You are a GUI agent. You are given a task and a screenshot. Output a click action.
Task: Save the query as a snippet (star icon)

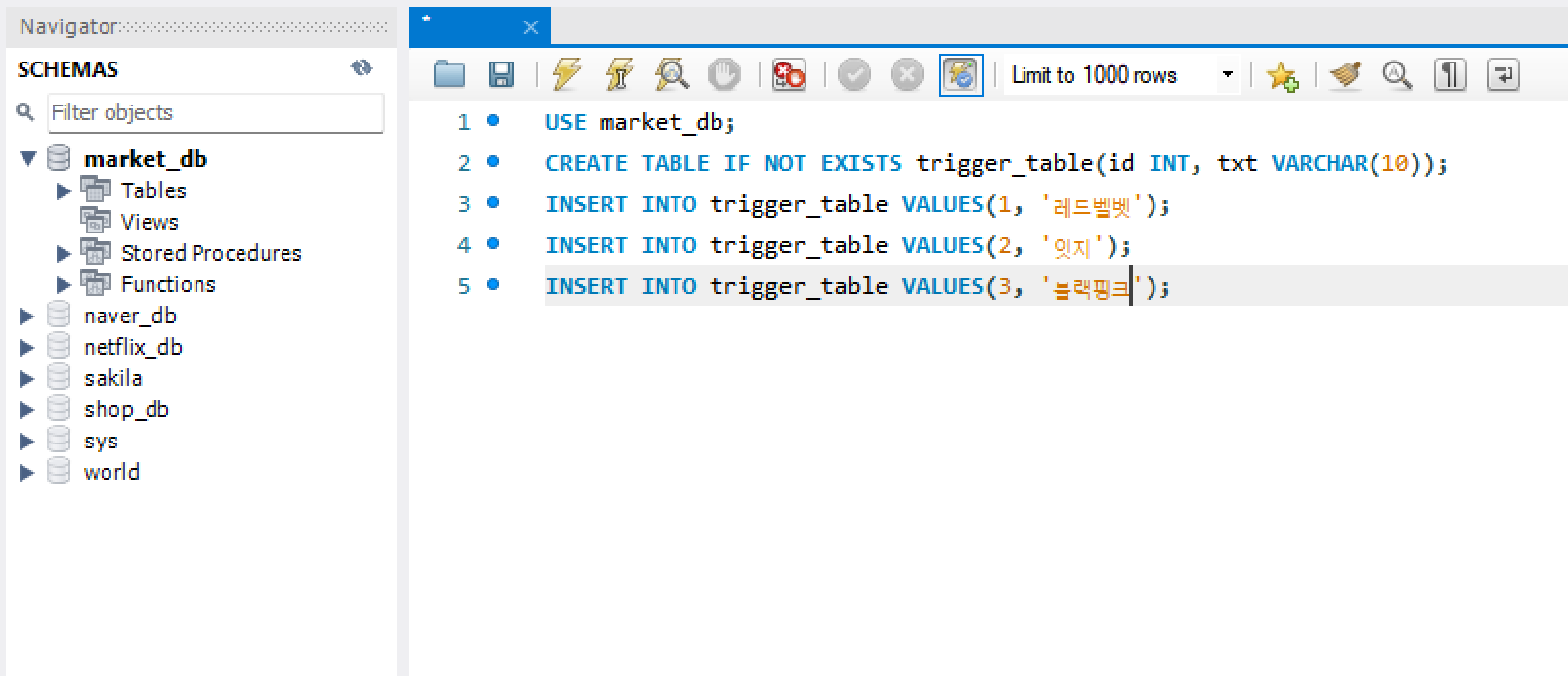(1282, 75)
